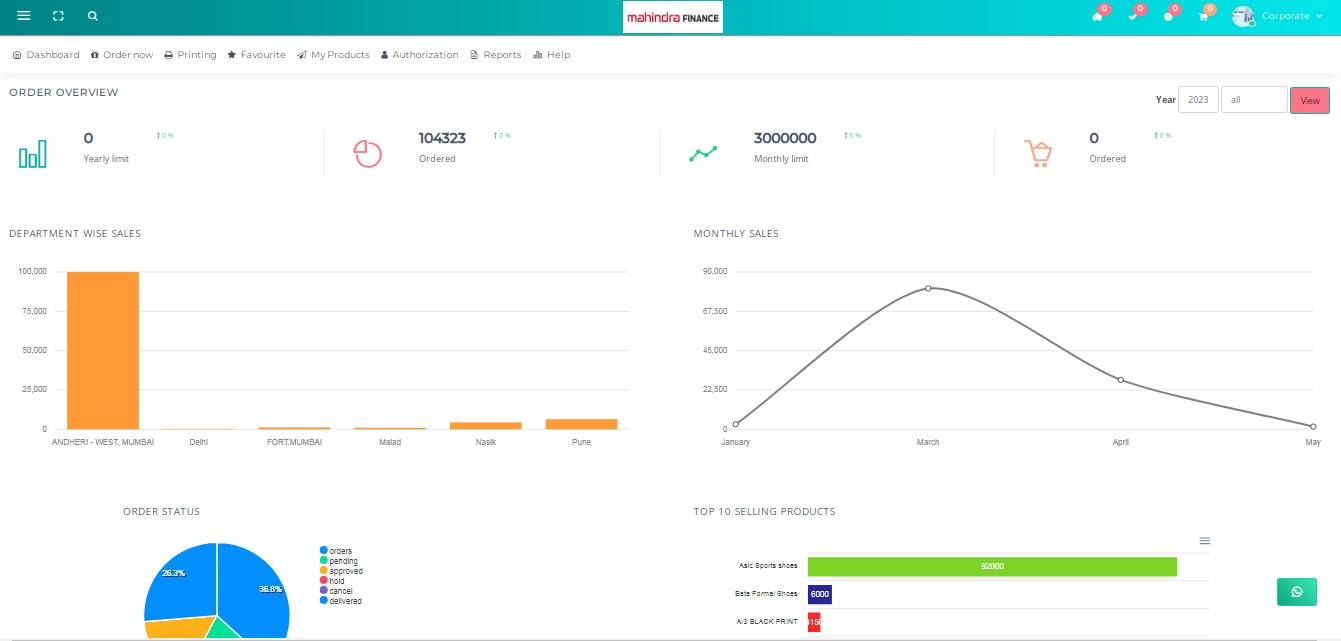This screenshot has width=1341, height=641.
Task: Click the May data point on Monthly Sales
Action: 1313,427
